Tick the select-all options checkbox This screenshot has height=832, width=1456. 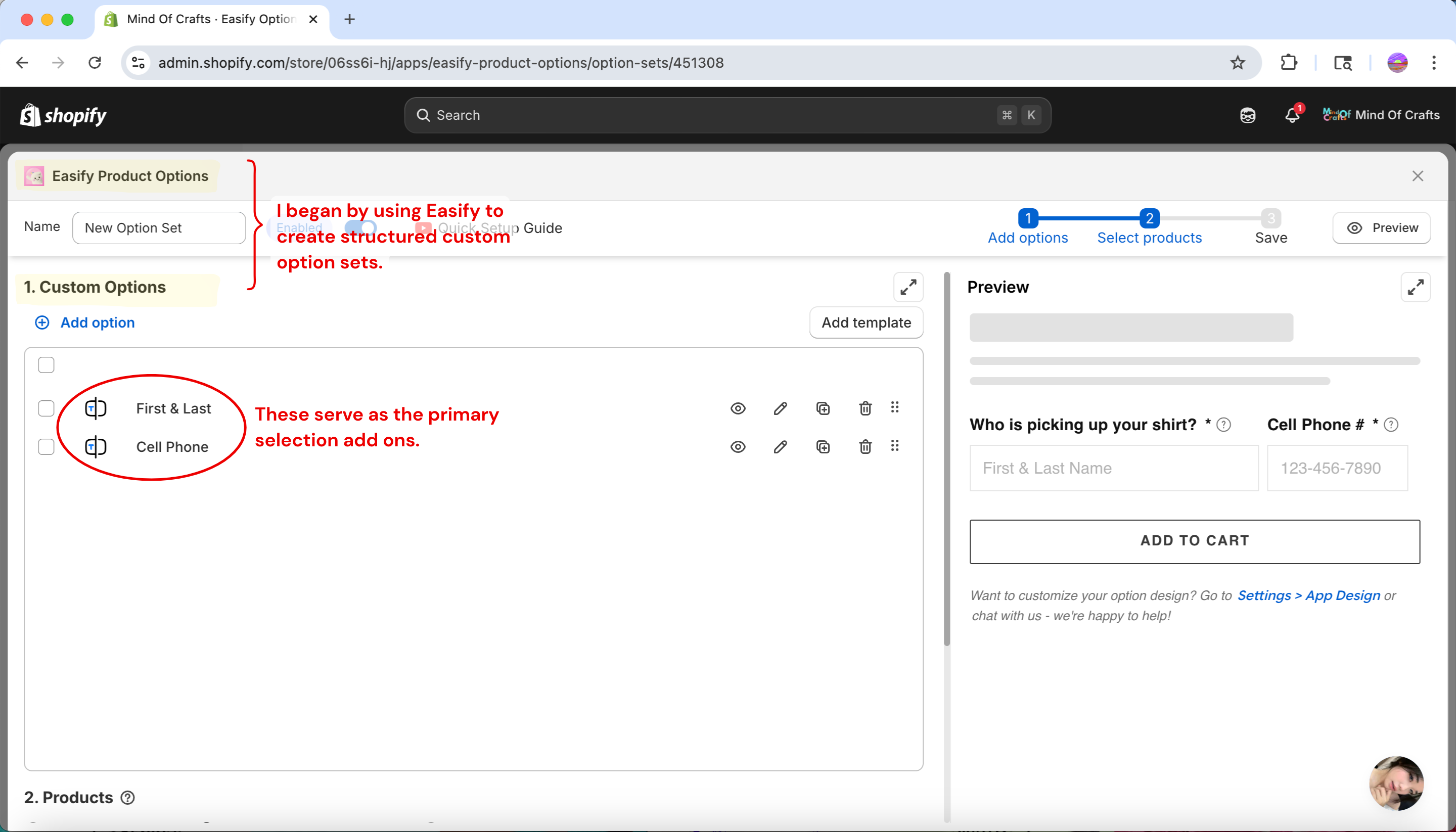tap(47, 364)
